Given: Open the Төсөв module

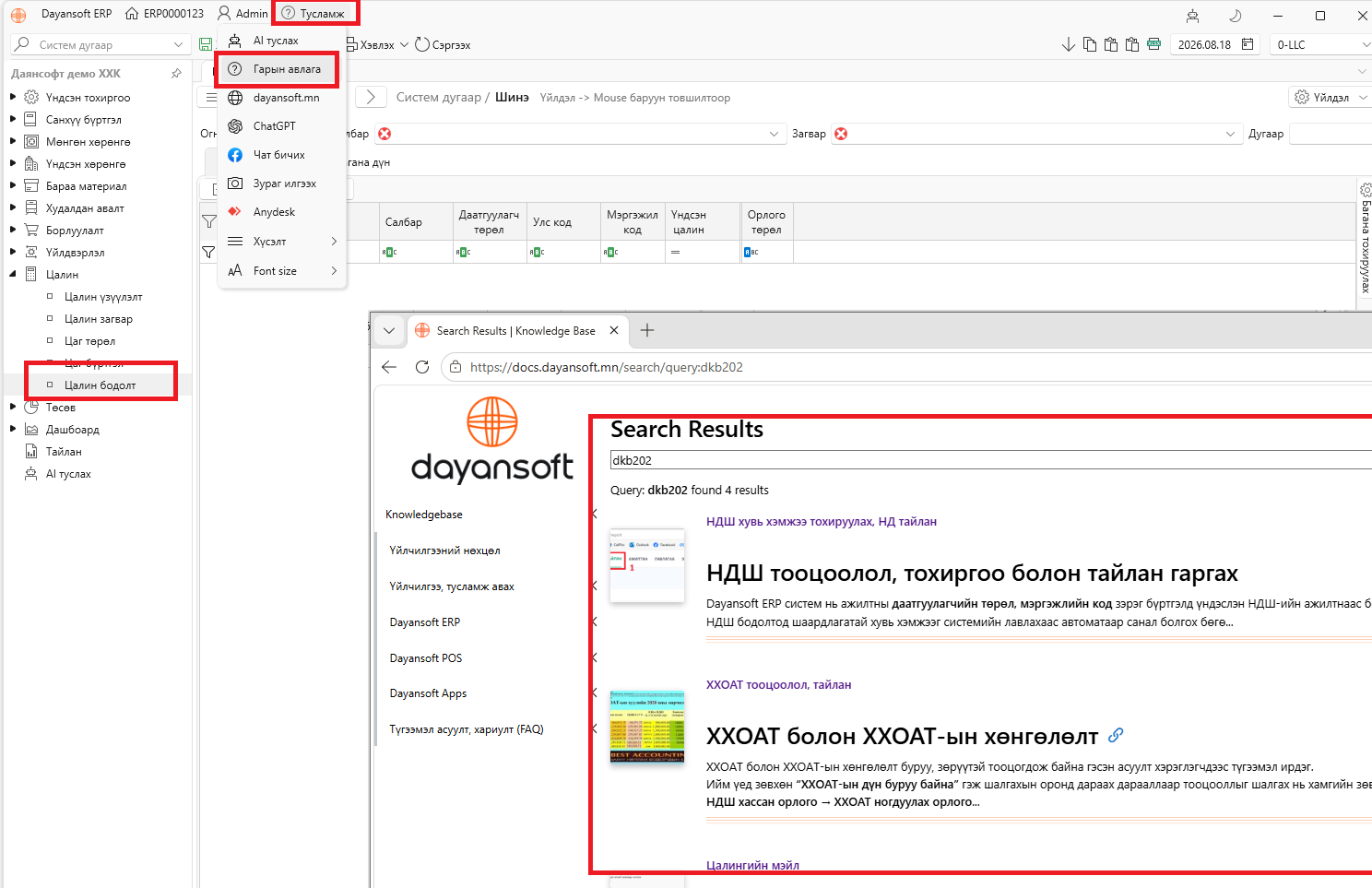Looking at the screenshot, I should click(61, 408).
